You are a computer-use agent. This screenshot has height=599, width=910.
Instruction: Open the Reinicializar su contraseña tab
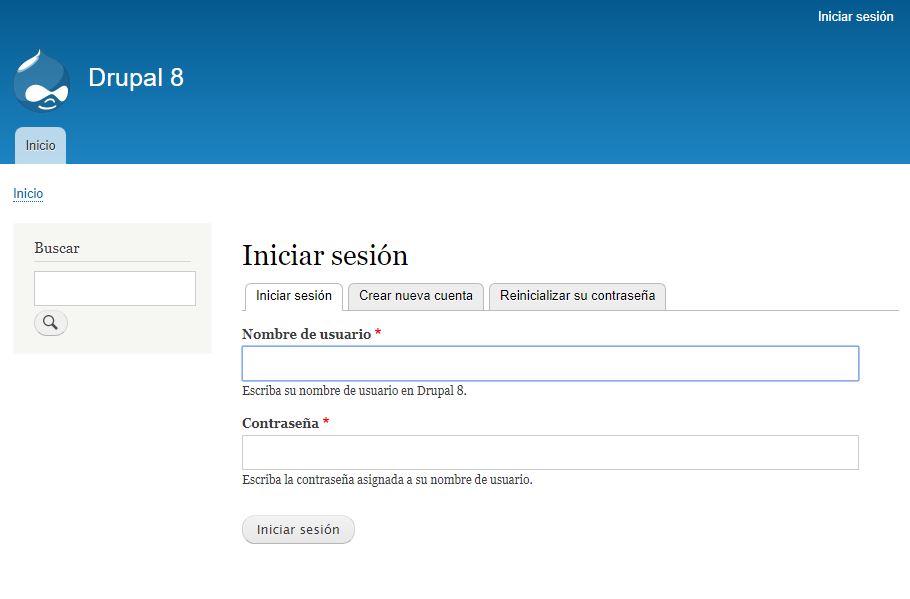577,296
